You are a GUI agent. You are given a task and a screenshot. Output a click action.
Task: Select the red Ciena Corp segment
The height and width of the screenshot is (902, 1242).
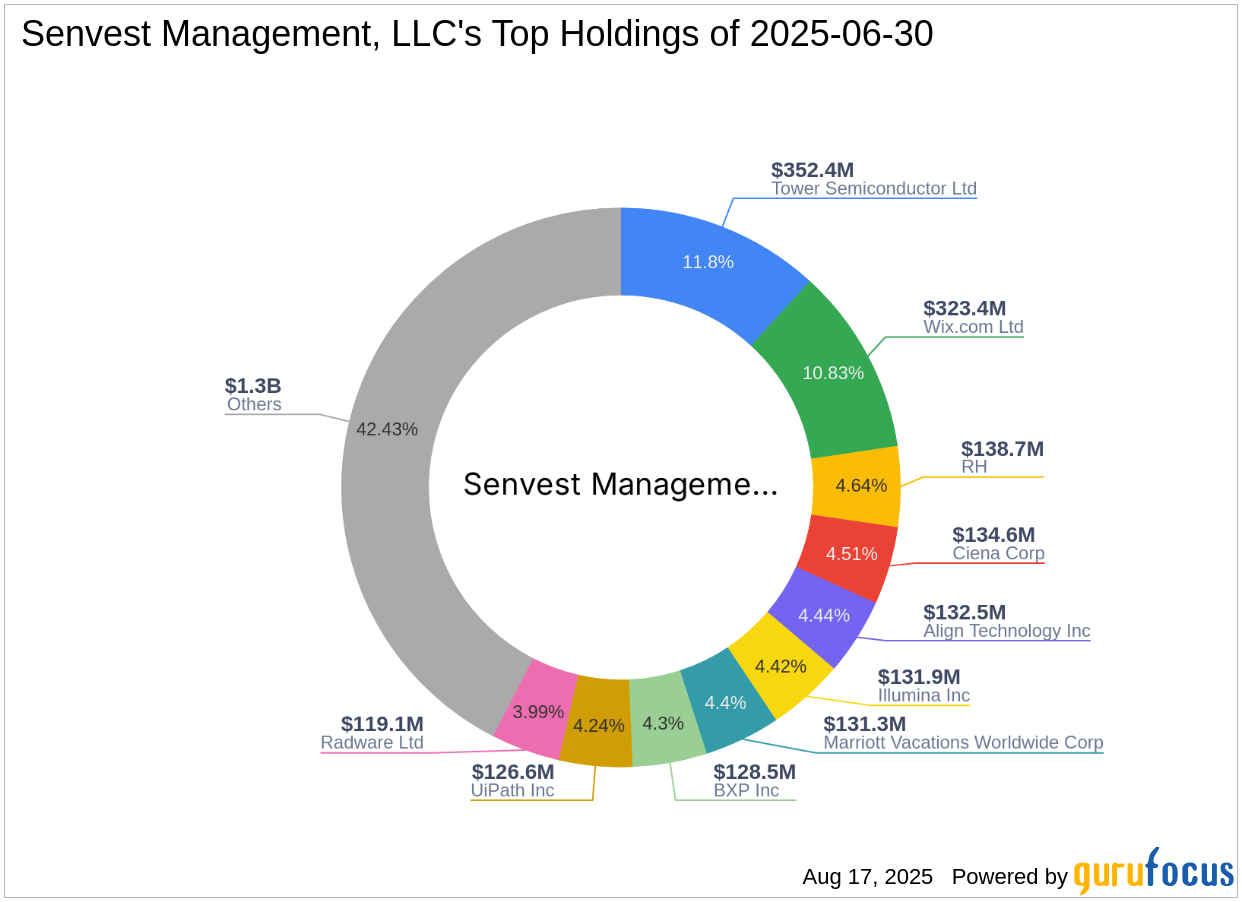851,552
